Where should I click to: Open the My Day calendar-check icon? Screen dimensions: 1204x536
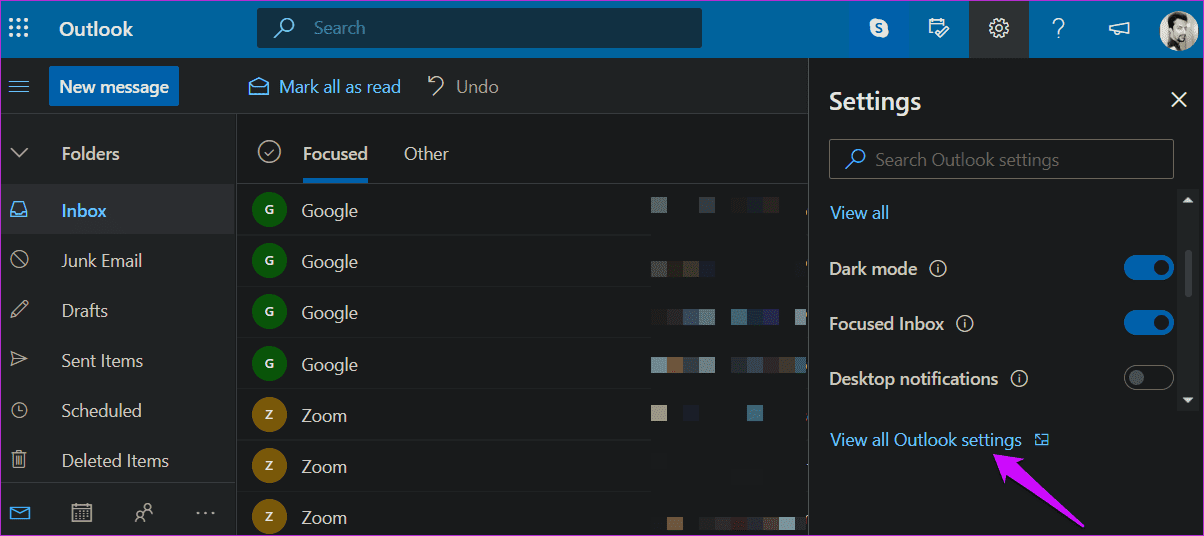[939, 28]
